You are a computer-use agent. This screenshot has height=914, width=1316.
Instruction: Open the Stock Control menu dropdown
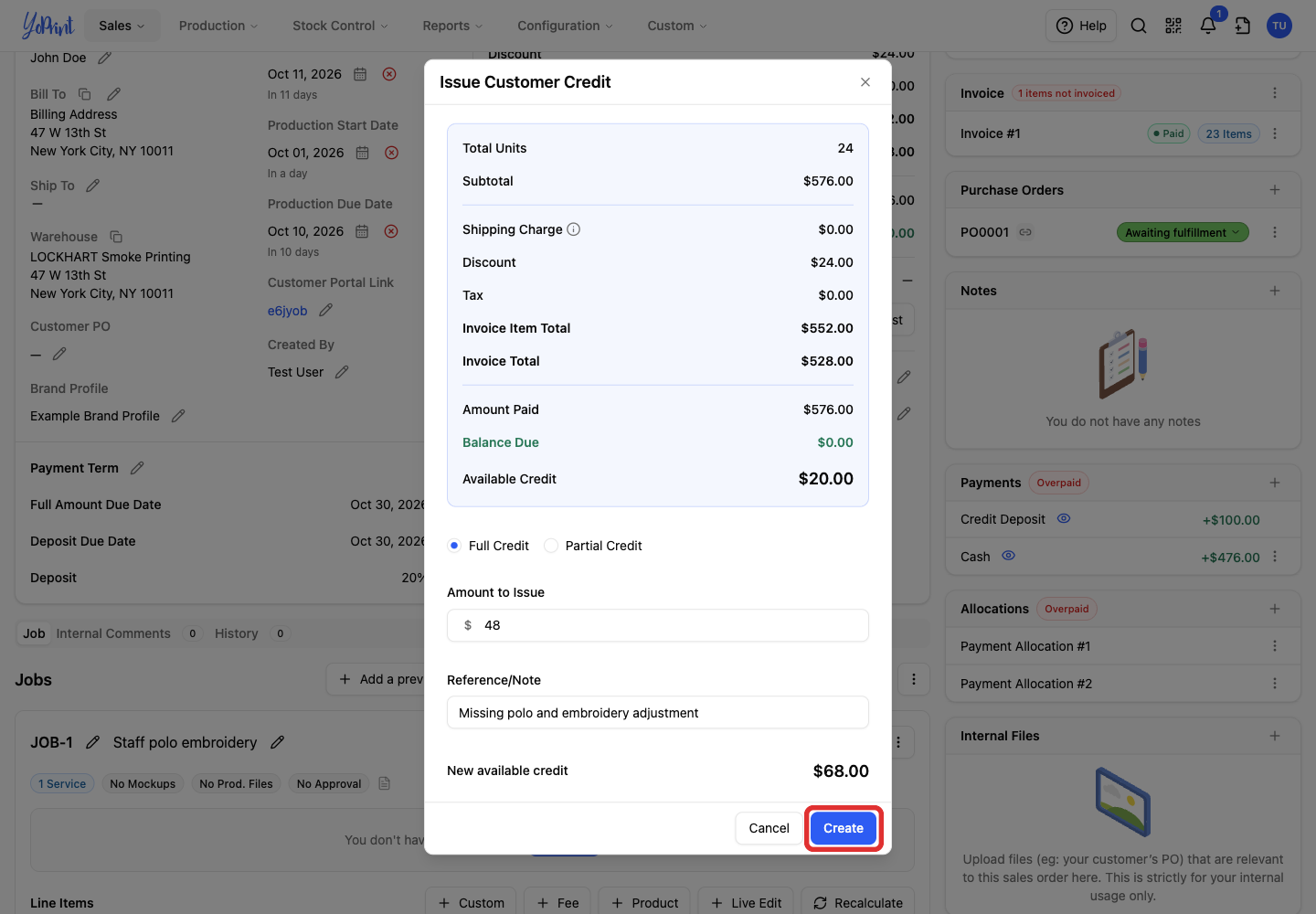coord(340,26)
